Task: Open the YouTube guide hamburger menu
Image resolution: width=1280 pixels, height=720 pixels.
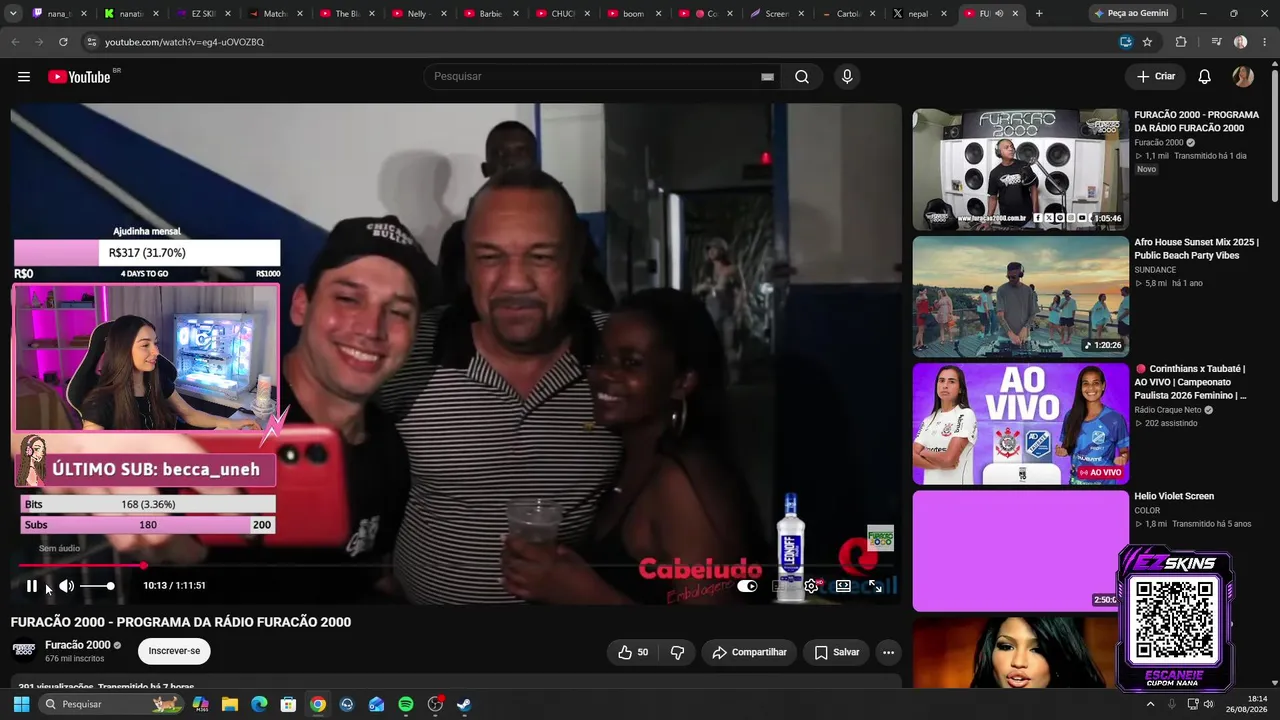Action: tap(24, 77)
